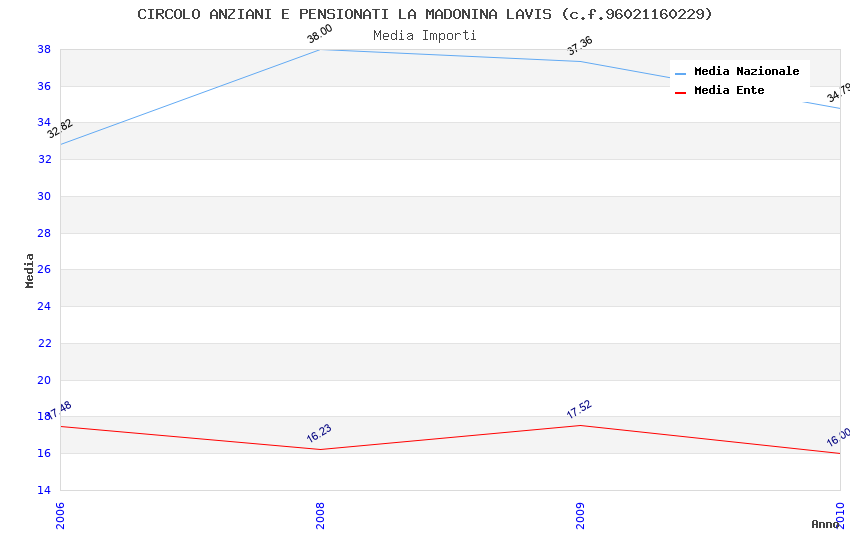The height and width of the screenshot is (550, 850).
Task: Click the chart title CIRCOLO ANZIANI E PENSIONATI
Action: pyautogui.click(x=424, y=14)
